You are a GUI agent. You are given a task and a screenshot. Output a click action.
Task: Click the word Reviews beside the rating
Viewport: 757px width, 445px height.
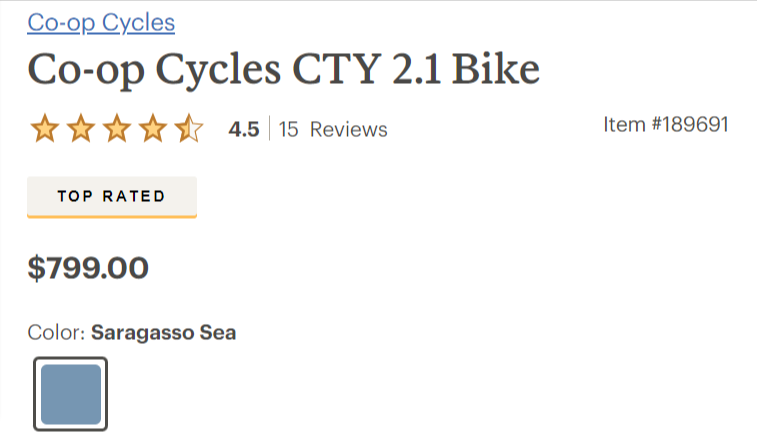point(348,130)
